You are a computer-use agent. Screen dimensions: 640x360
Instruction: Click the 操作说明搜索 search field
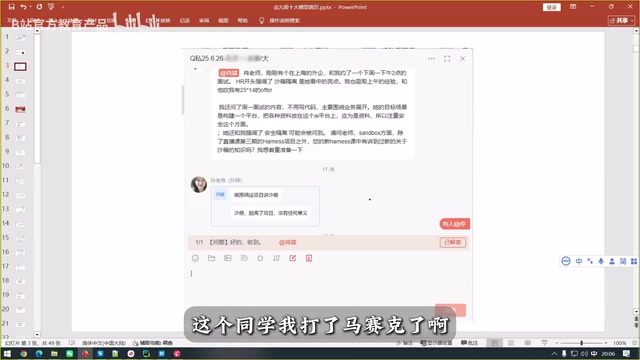pos(284,20)
